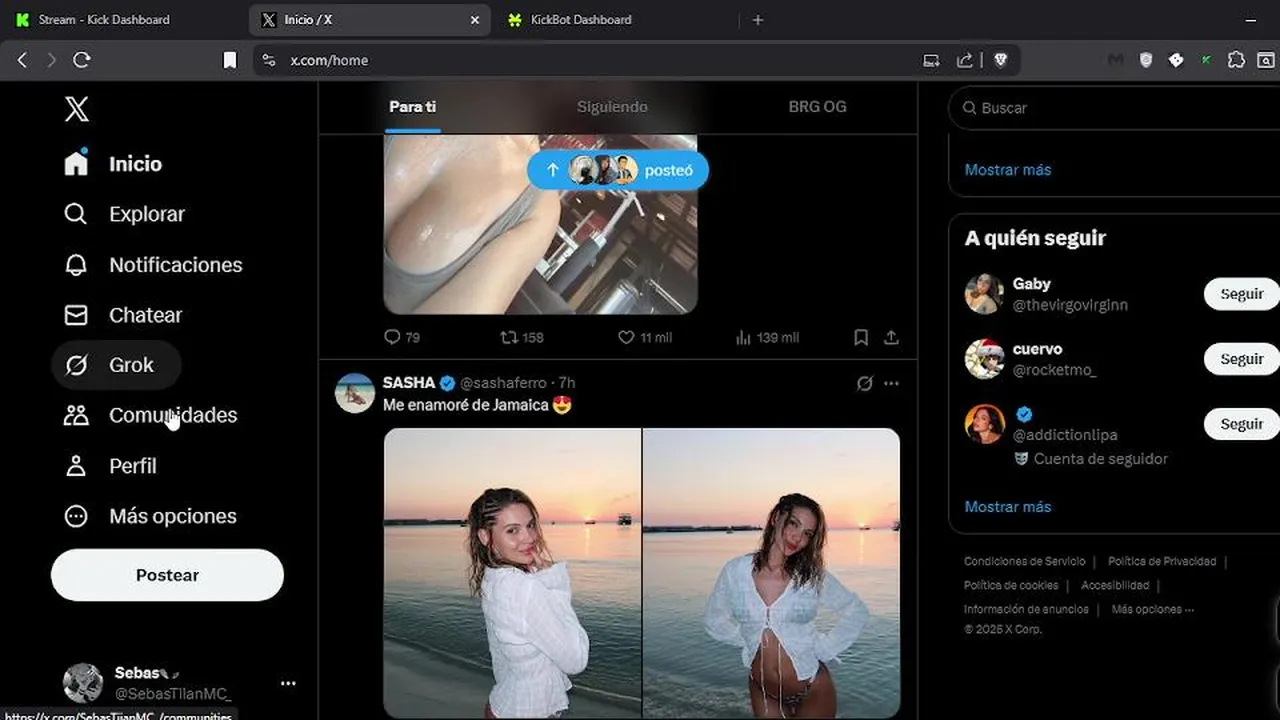Click the browser bookmark icon
Screen dimensions: 1280x720
point(229,60)
